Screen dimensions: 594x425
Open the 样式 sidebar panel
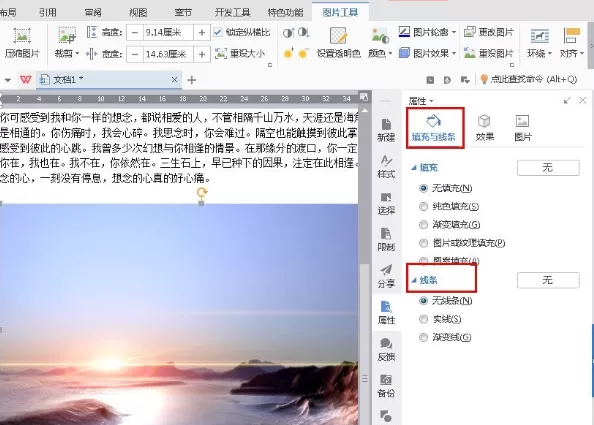tap(386, 167)
